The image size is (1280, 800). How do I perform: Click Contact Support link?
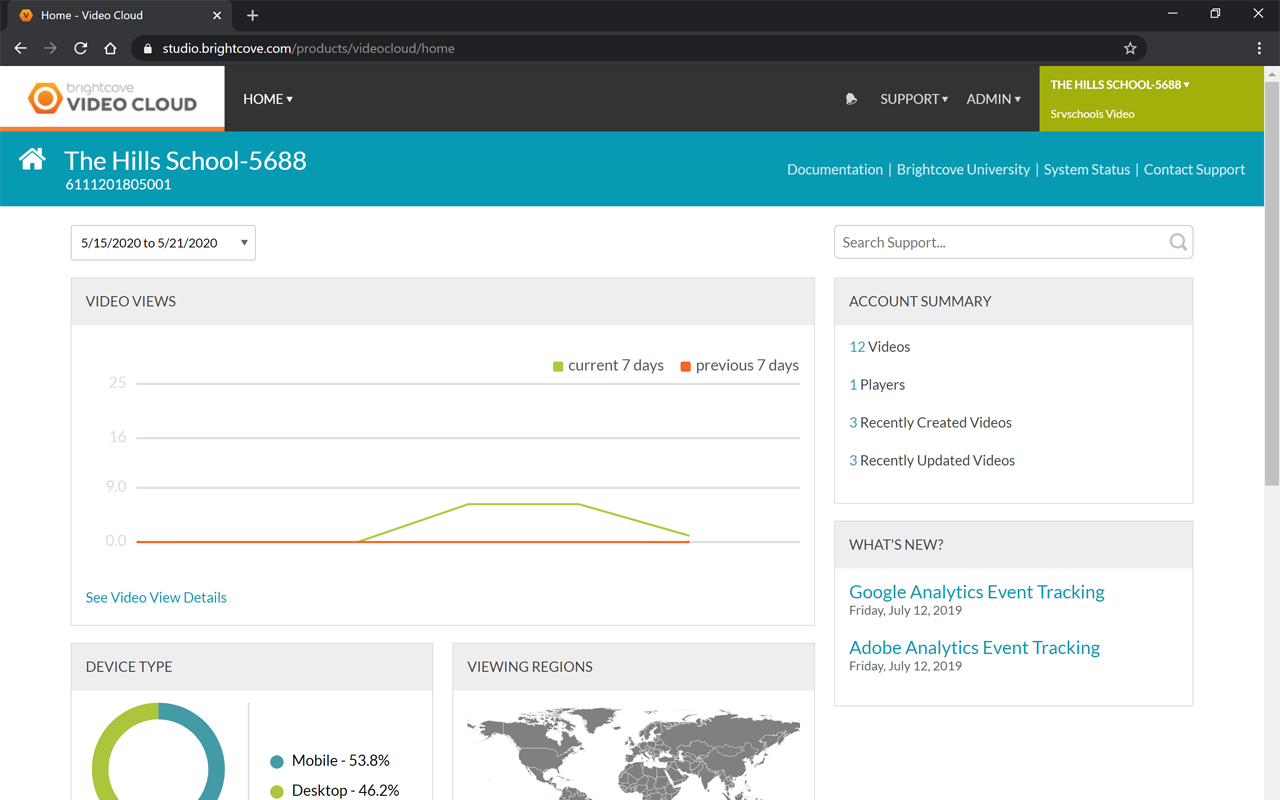tap(1194, 169)
